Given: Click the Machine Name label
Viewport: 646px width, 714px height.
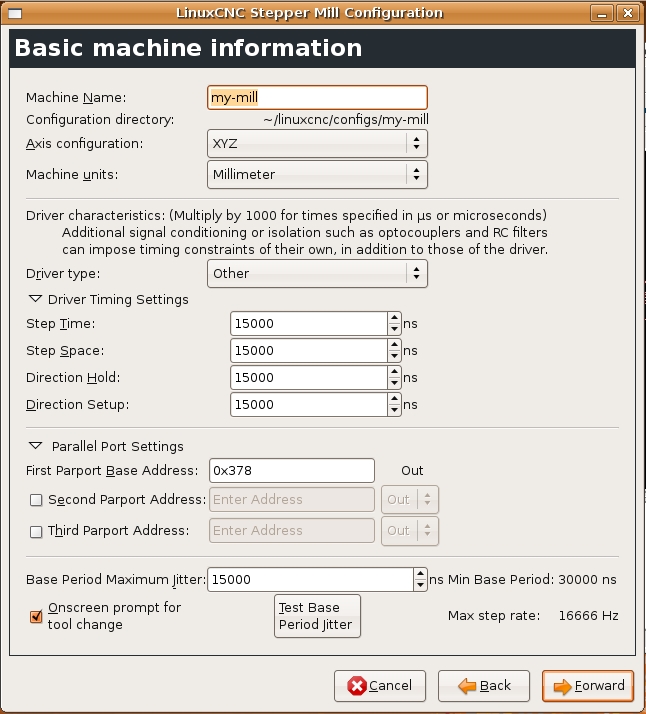Looking at the screenshot, I should 76,98.
